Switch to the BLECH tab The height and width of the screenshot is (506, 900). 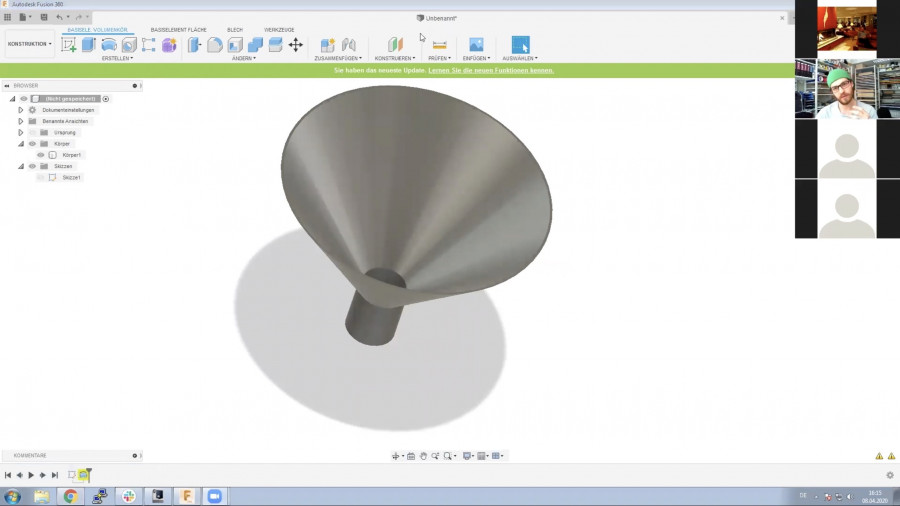click(235, 30)
